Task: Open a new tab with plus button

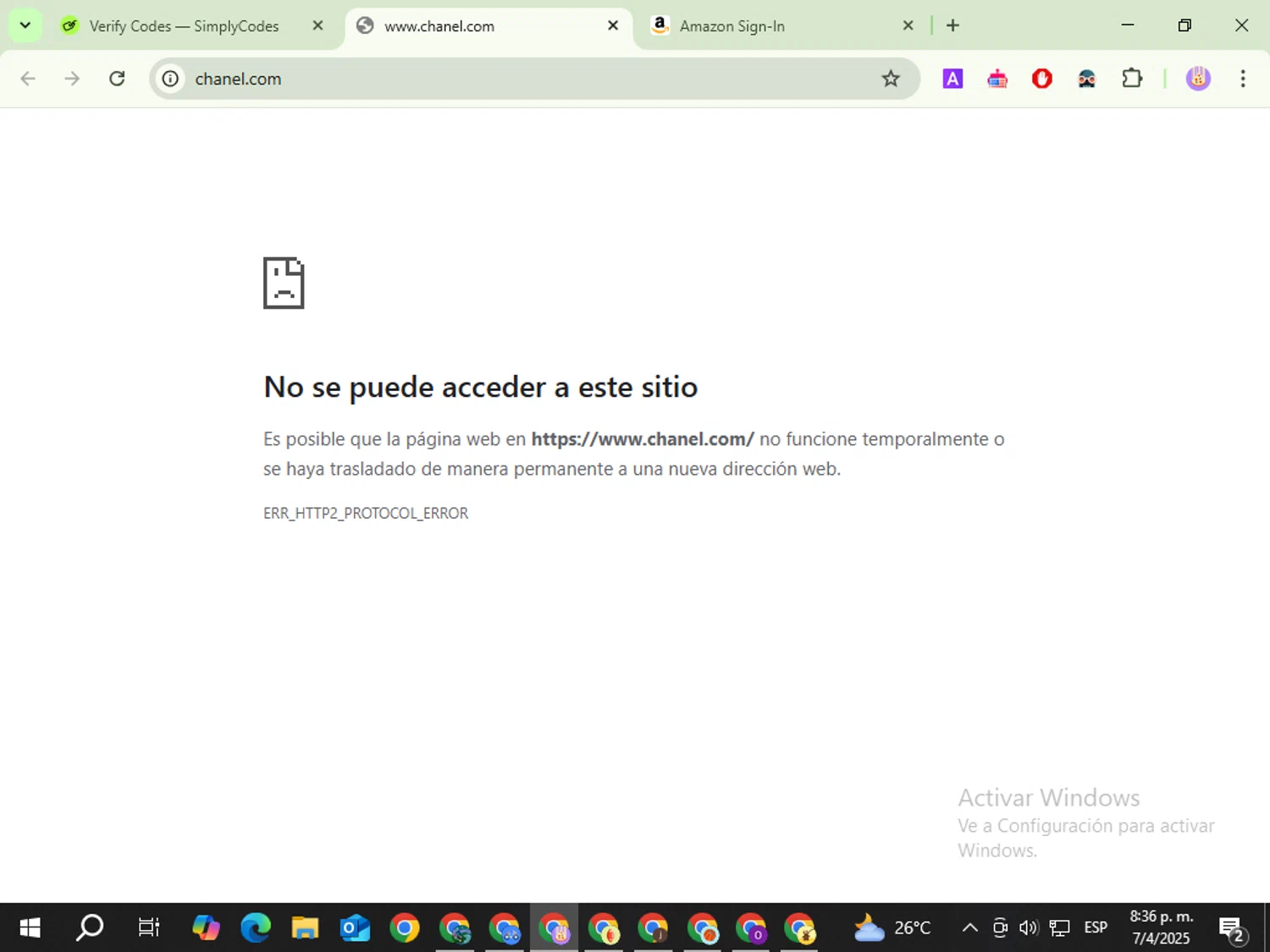Action: [952, 25]
